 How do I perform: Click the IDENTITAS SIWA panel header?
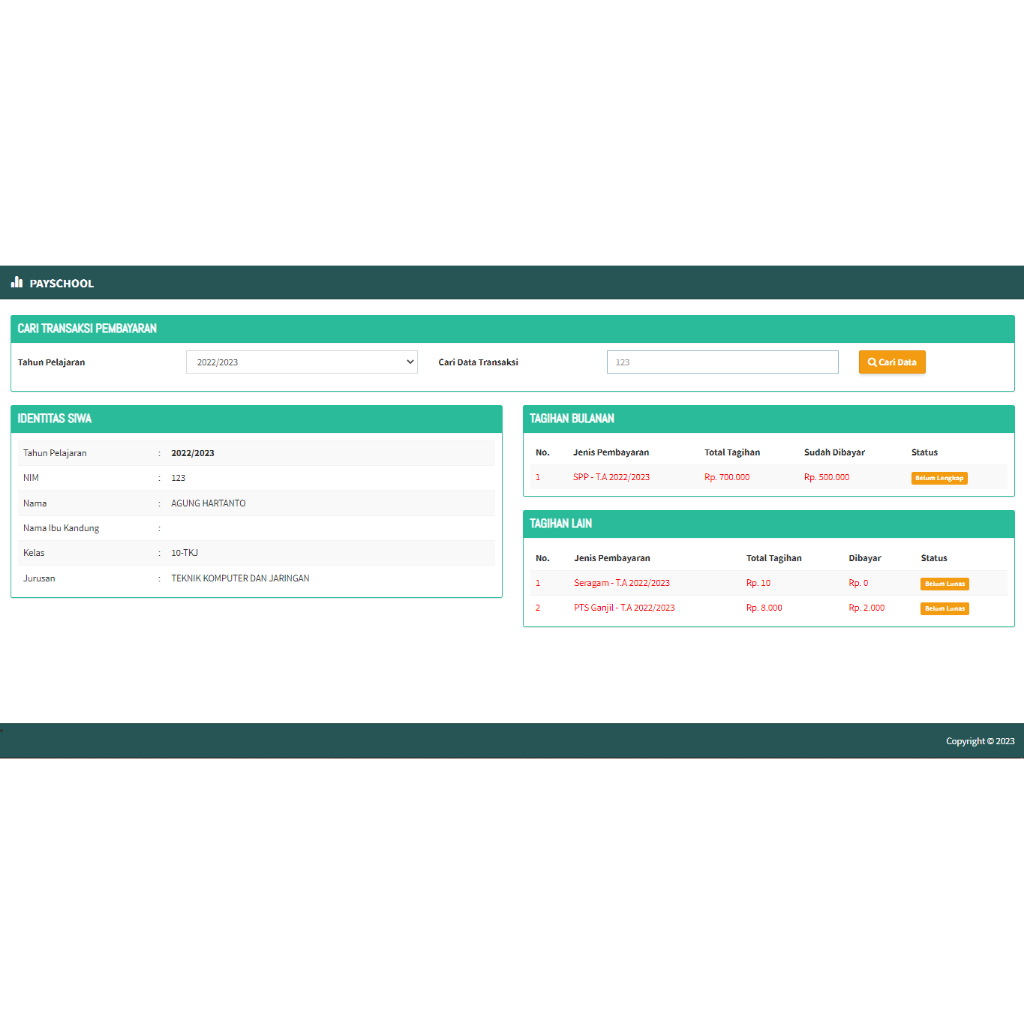[x=257, y=419]
